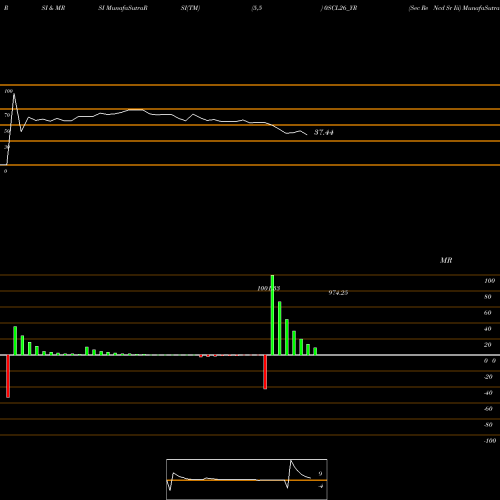Select the MR heading above the histogram
This screenshot has height=500, width=500.
[x=446, y=260]
